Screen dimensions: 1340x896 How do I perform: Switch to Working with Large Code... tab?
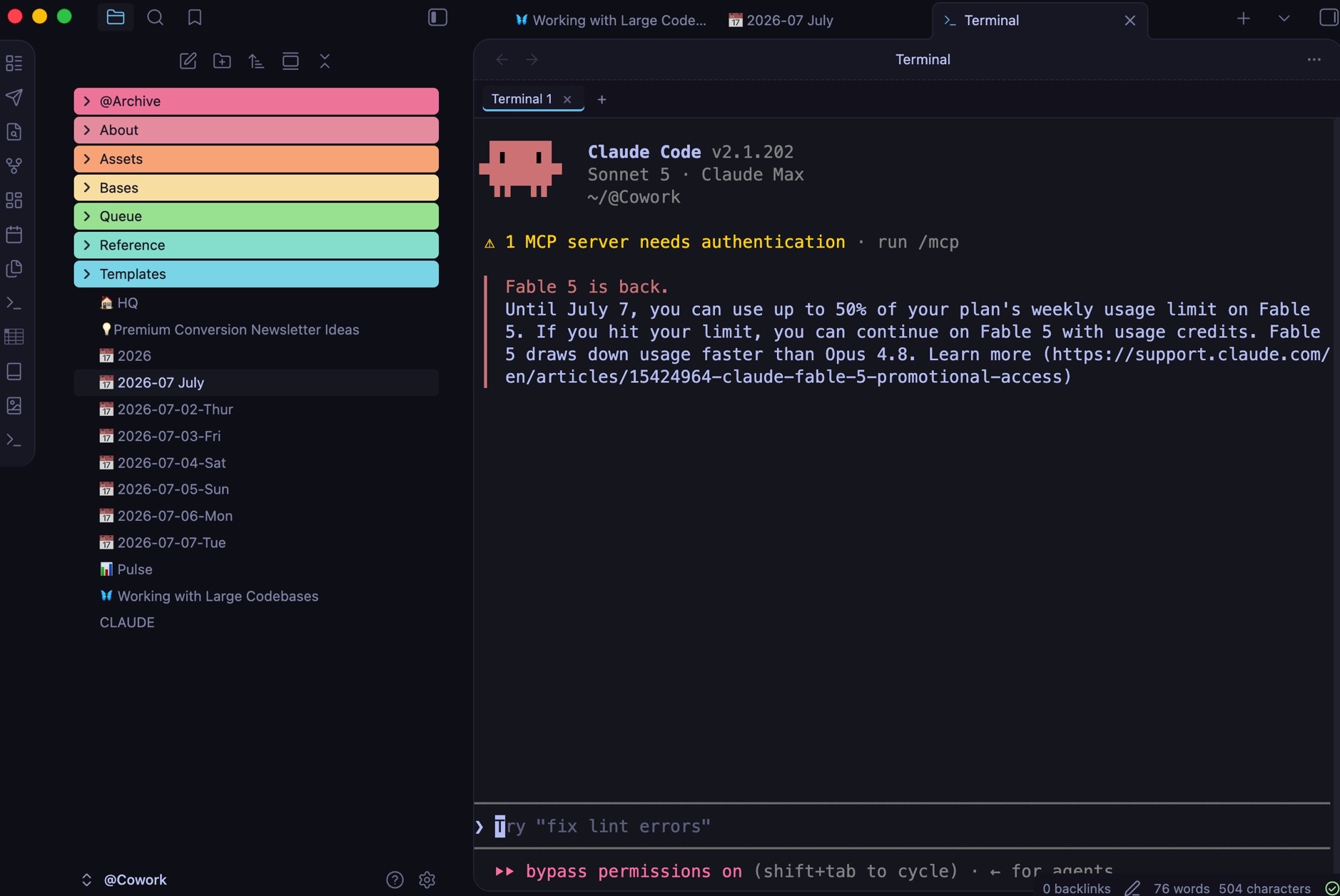click(611, 20)
